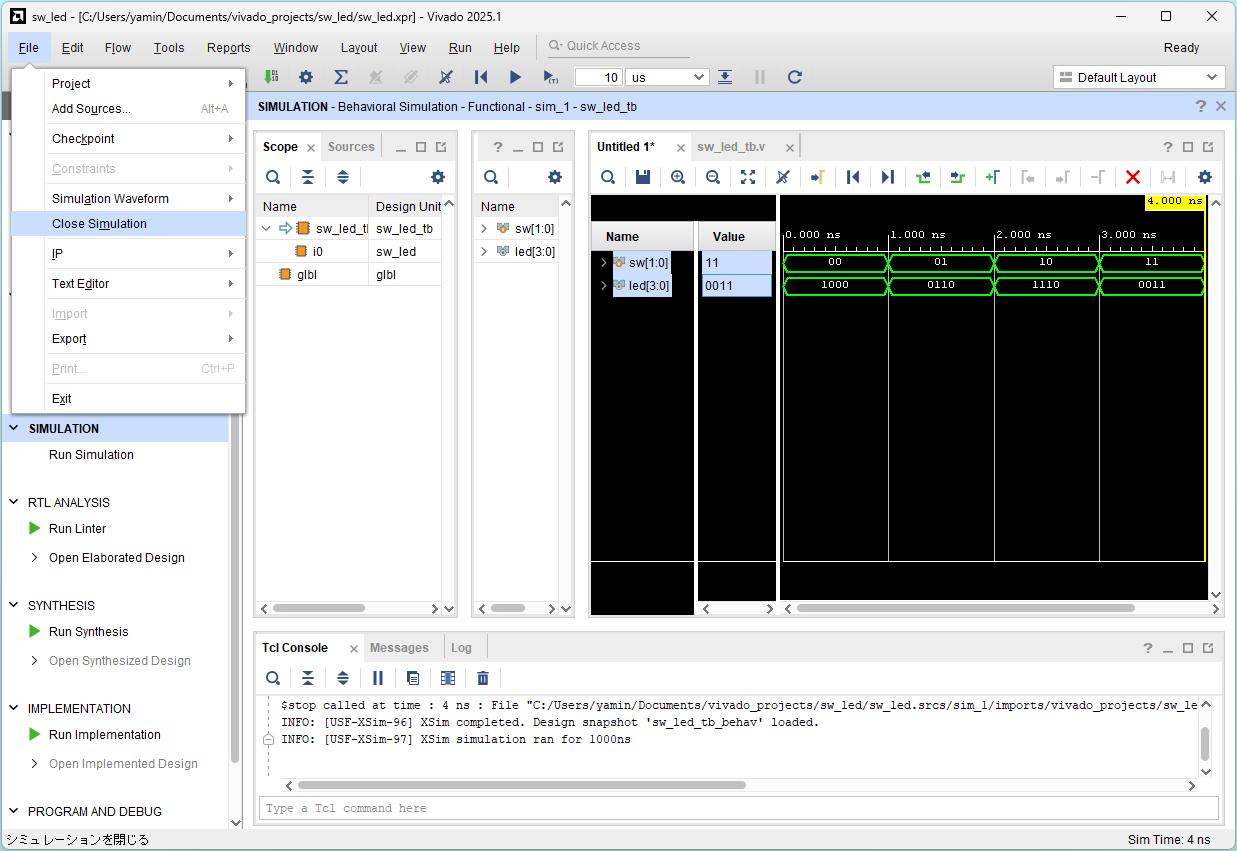This screenshot has width=1237, height=851.
Task: Open the time unit dropdown showing us
Action: (668, 77)
